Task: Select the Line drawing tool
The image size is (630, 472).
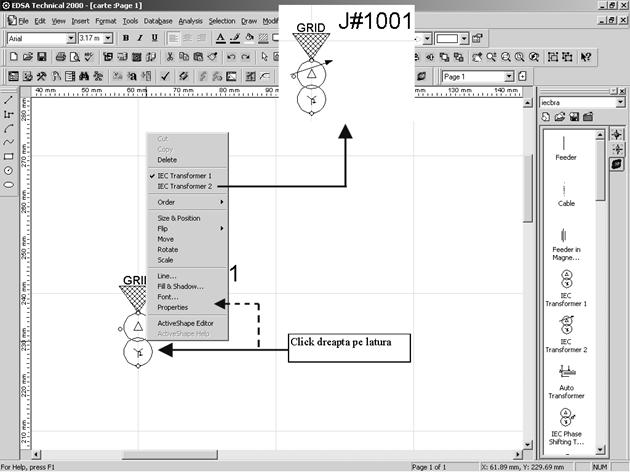Action: point(9,100)
